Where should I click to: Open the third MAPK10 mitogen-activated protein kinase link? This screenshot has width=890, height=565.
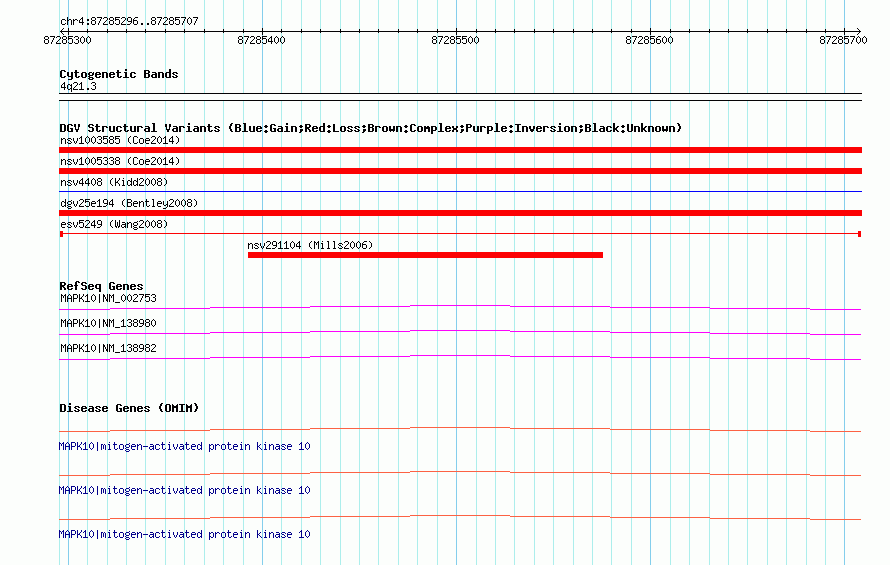(x=184, y=534)
